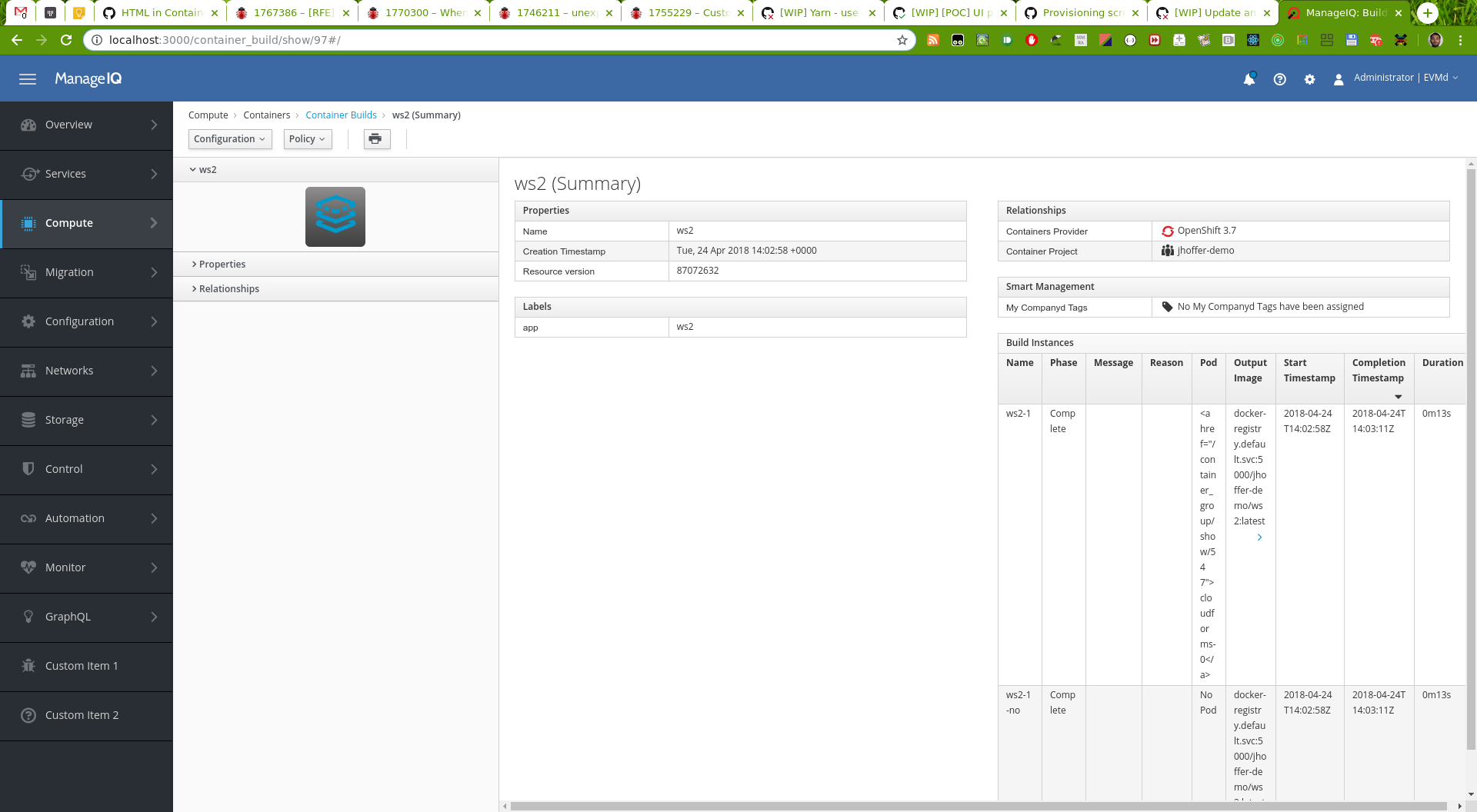The width and height of the screenshot is (1477, 812).
Task: Click the Monitor heartbeat icon
Action: 28,567
